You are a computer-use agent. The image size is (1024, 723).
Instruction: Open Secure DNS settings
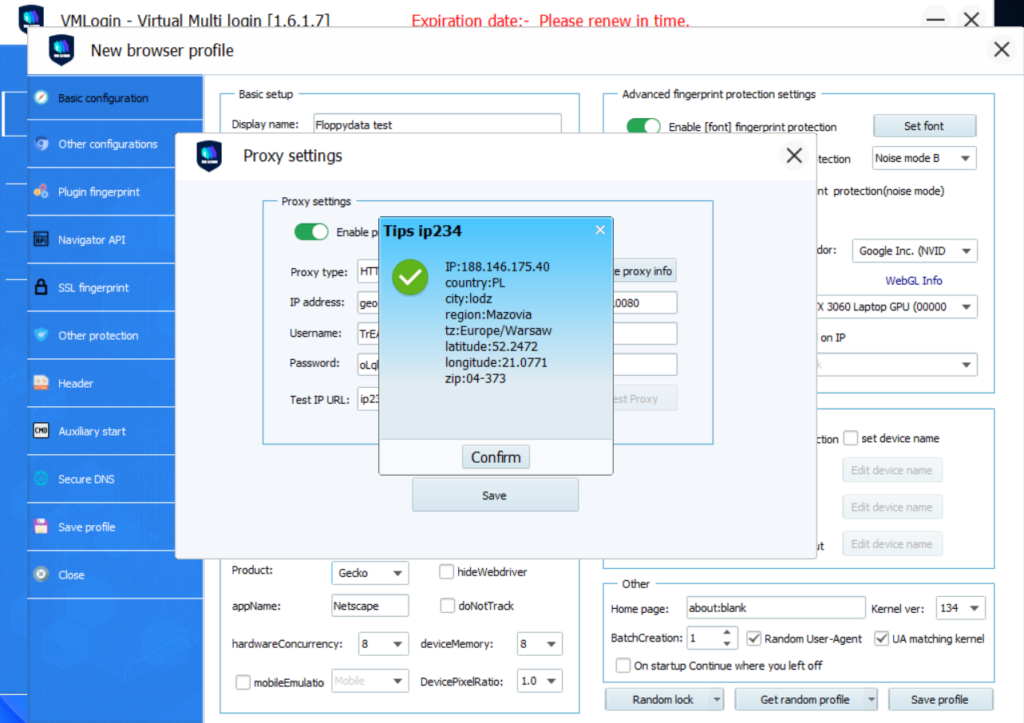[x=101, y=479]
